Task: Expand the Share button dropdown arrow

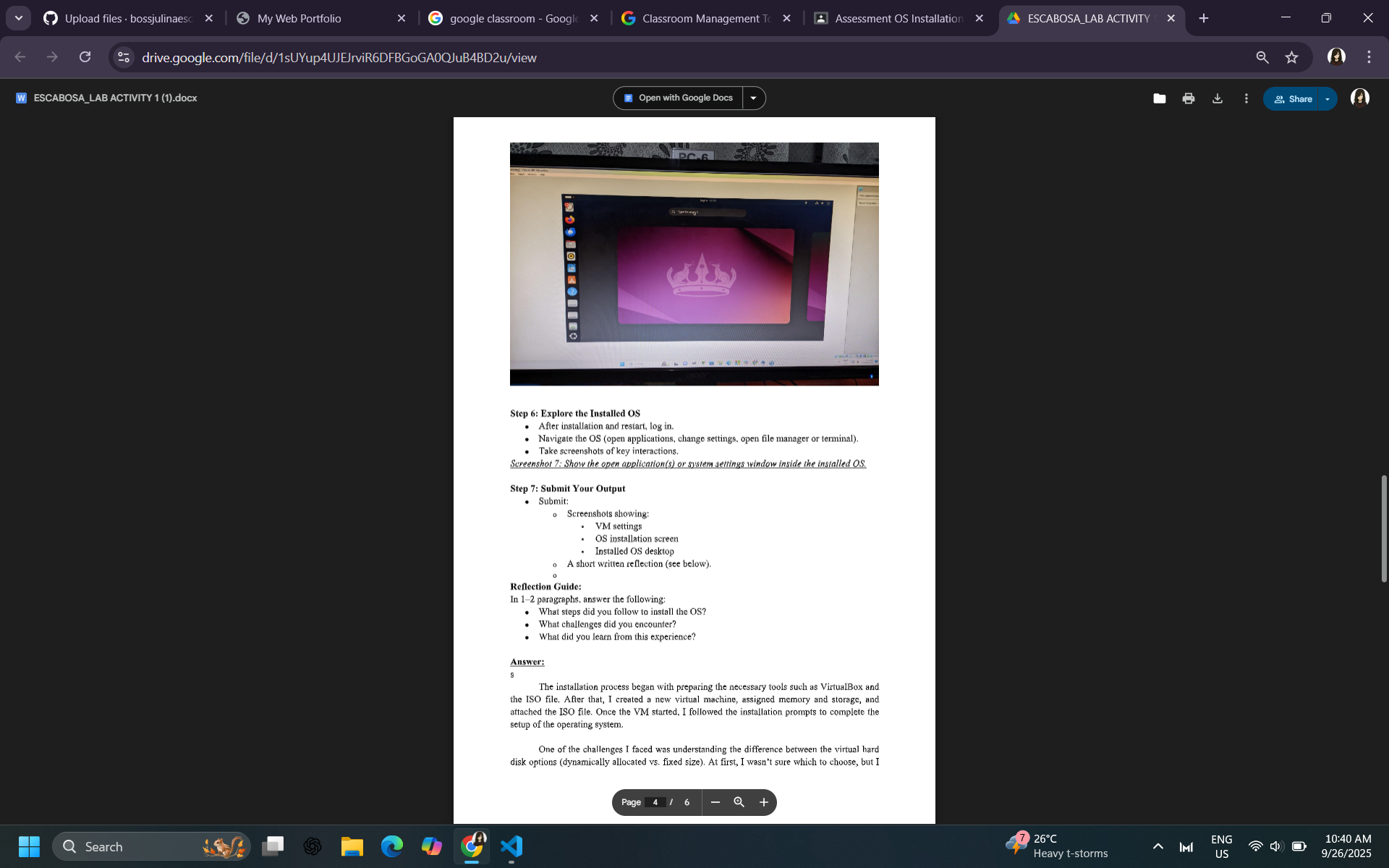Action: pos(1327,99)
